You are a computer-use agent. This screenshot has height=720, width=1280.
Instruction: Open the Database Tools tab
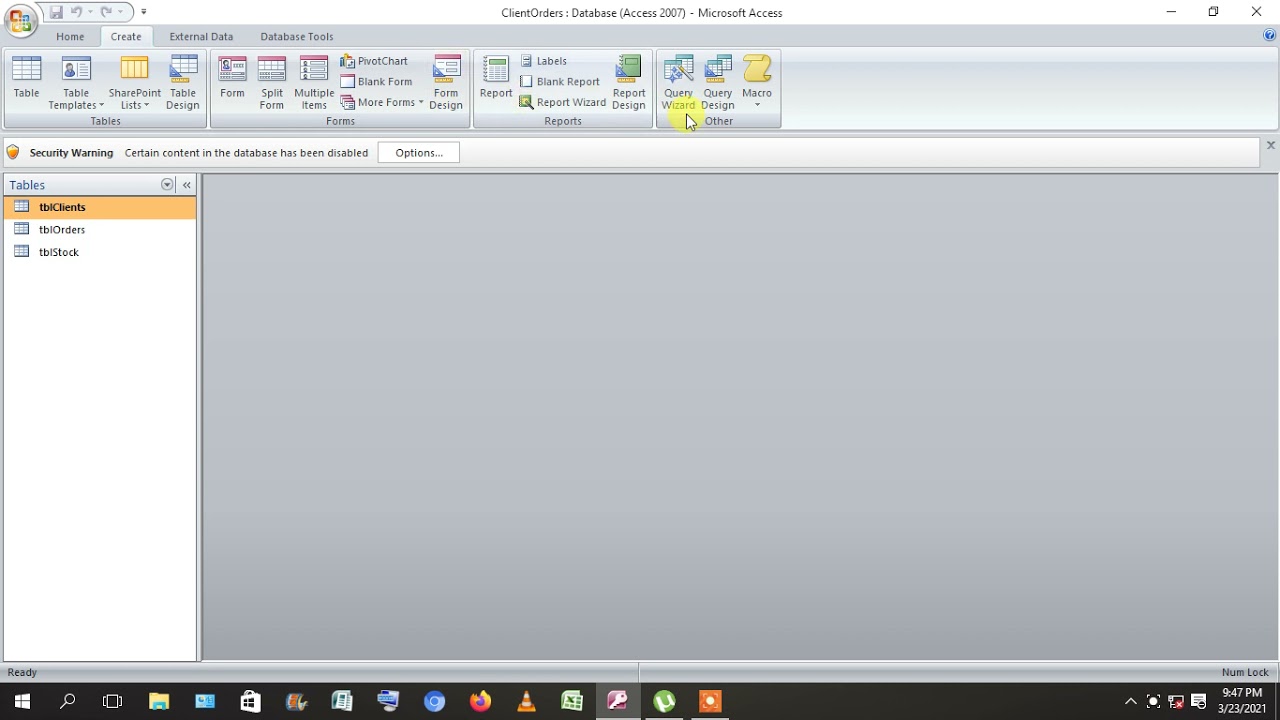[297, 36]
